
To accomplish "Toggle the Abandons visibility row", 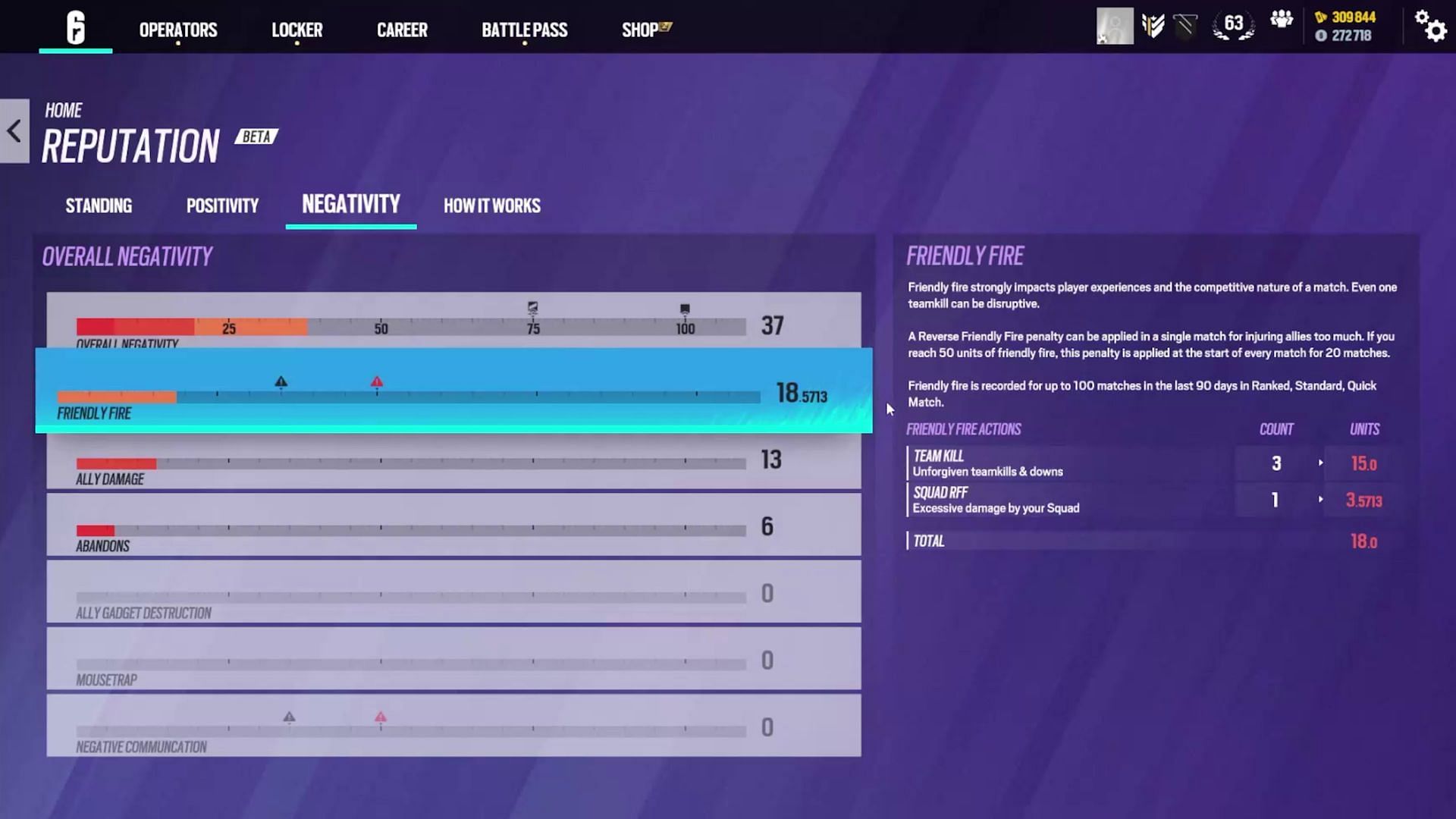I will pos(454,530).
